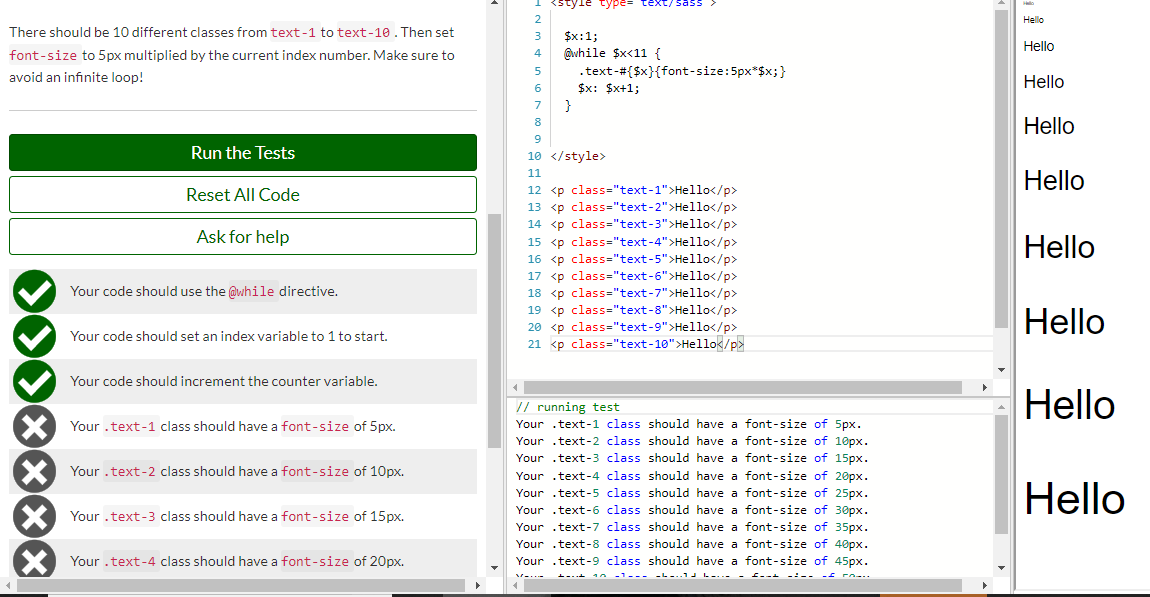Click the code editor scroll left arrow

click(x=515, y=387)
